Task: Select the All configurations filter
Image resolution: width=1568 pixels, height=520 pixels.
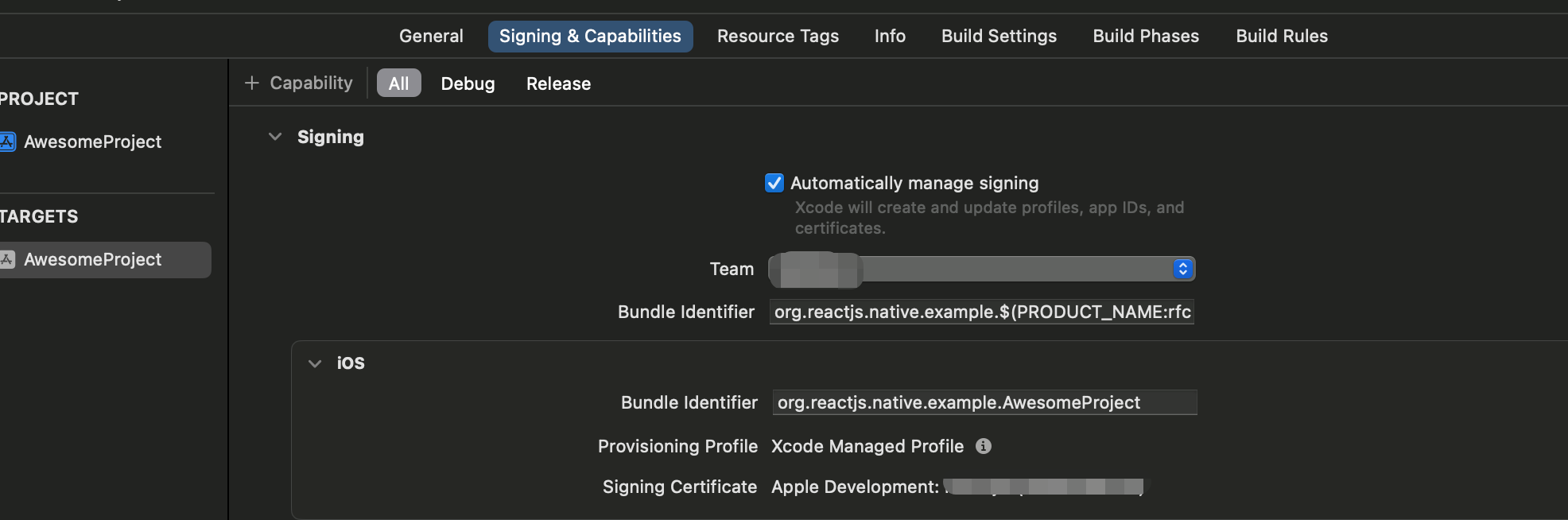Action: click(x=398, y=83)
